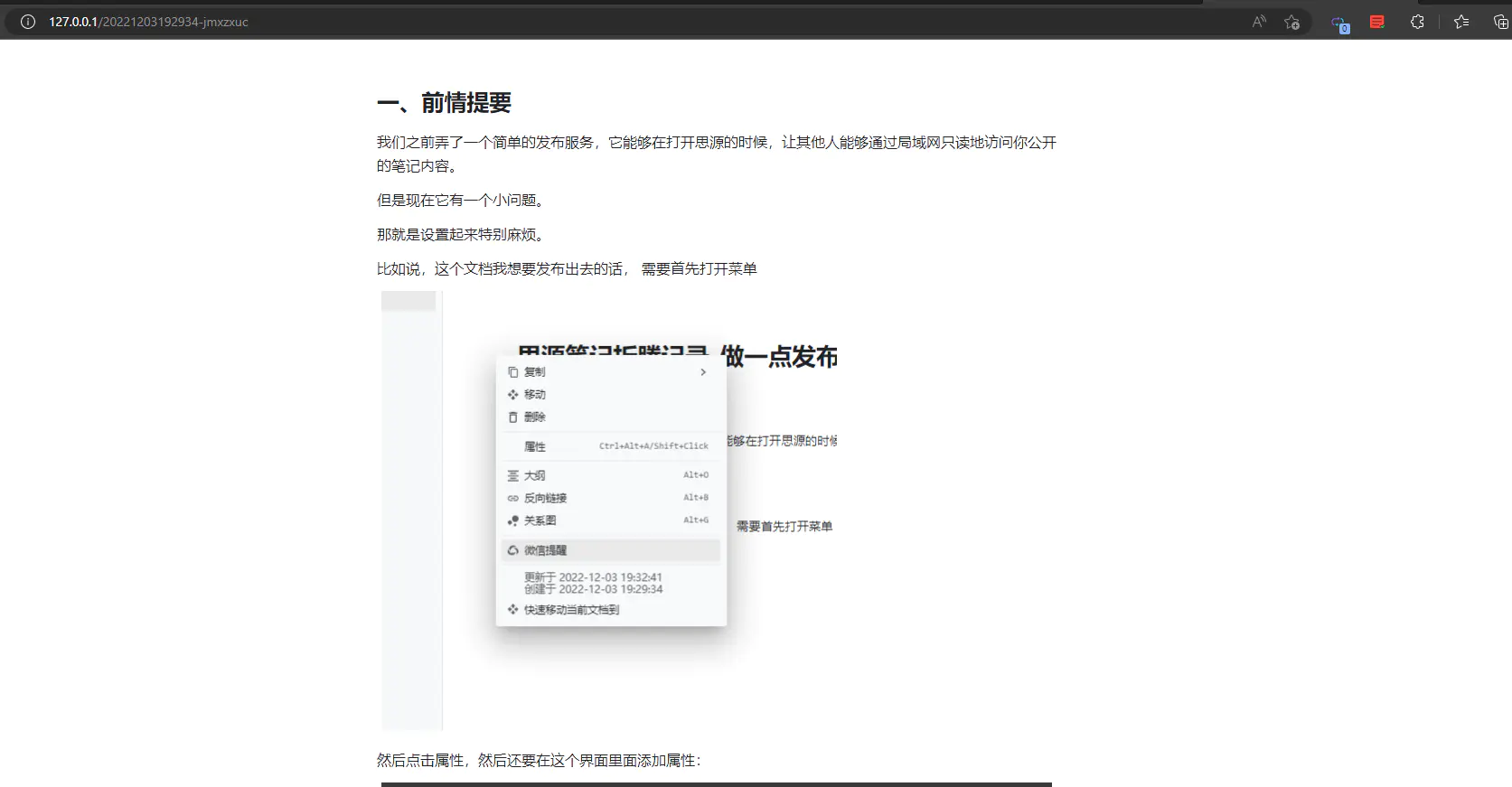Click 移动 in the embedded menu screenshot
Image resolution: width=1512 pixels, height=787 pixels.
(x=535, y=395)
